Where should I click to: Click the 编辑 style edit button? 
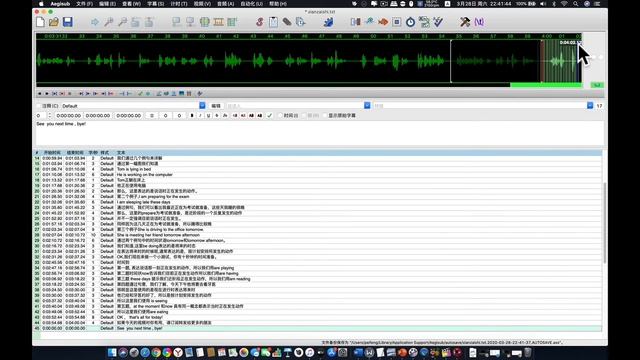[x=216, y=106]
